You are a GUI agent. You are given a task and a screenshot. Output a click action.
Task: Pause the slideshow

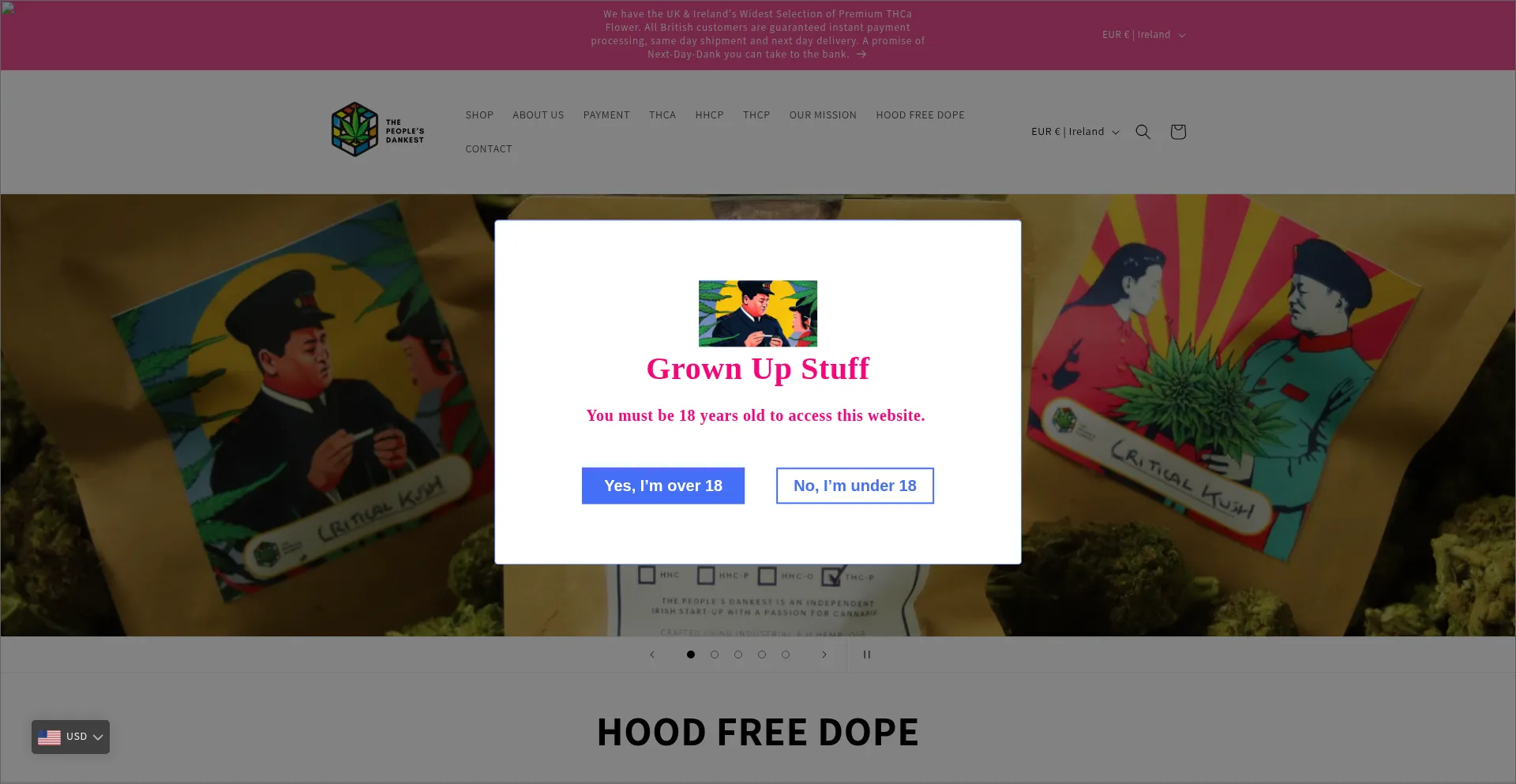[867, 655]
